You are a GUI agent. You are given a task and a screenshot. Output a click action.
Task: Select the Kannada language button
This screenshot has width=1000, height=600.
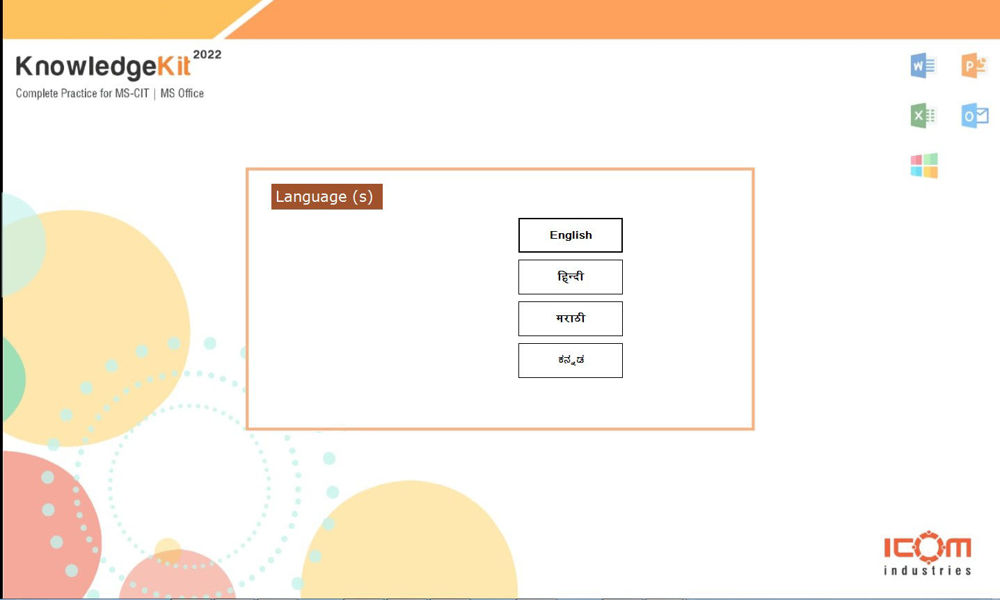coord(570,360)
